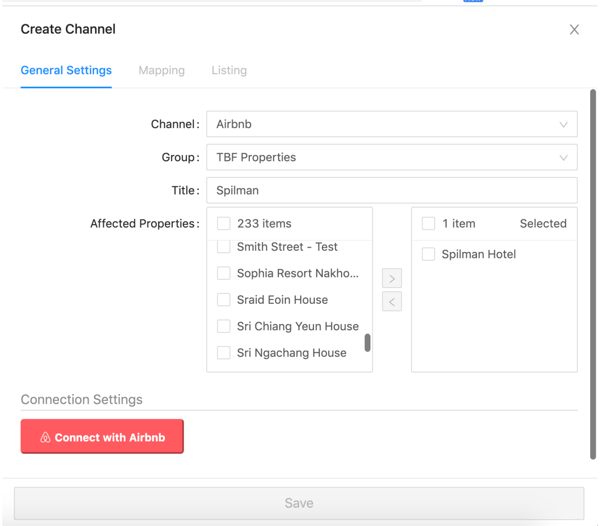The image size is (600, 526).
Task: Select the Sophia Resort Nakho checkbox
Action: click(x=223, y=273)
